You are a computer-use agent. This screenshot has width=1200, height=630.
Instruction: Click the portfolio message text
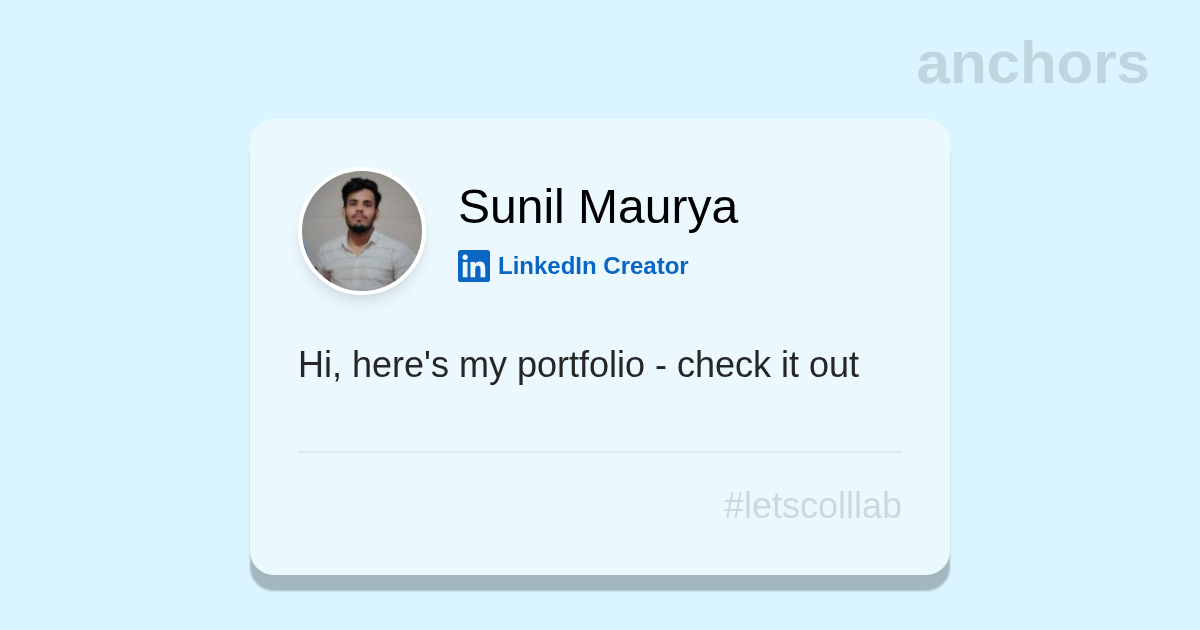578,365
